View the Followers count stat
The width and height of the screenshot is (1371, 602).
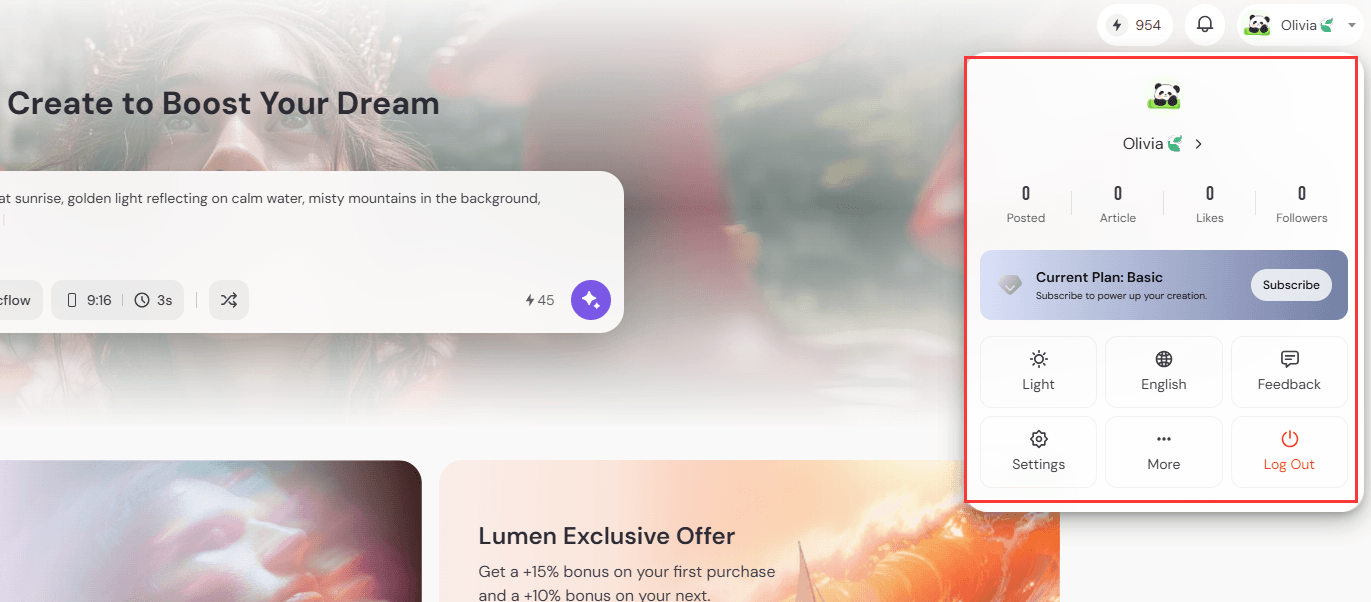click(1302, 204)
